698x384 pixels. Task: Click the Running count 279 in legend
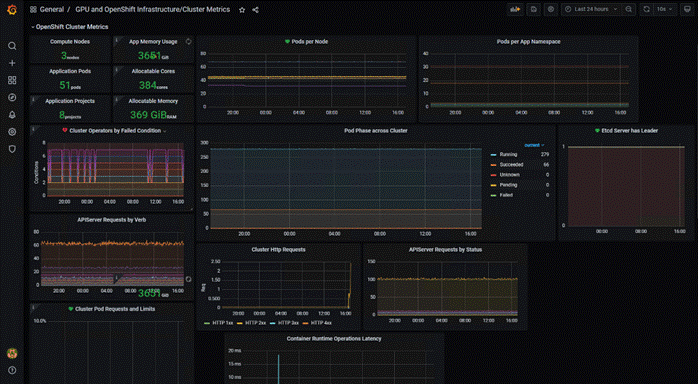coord(544,154)
